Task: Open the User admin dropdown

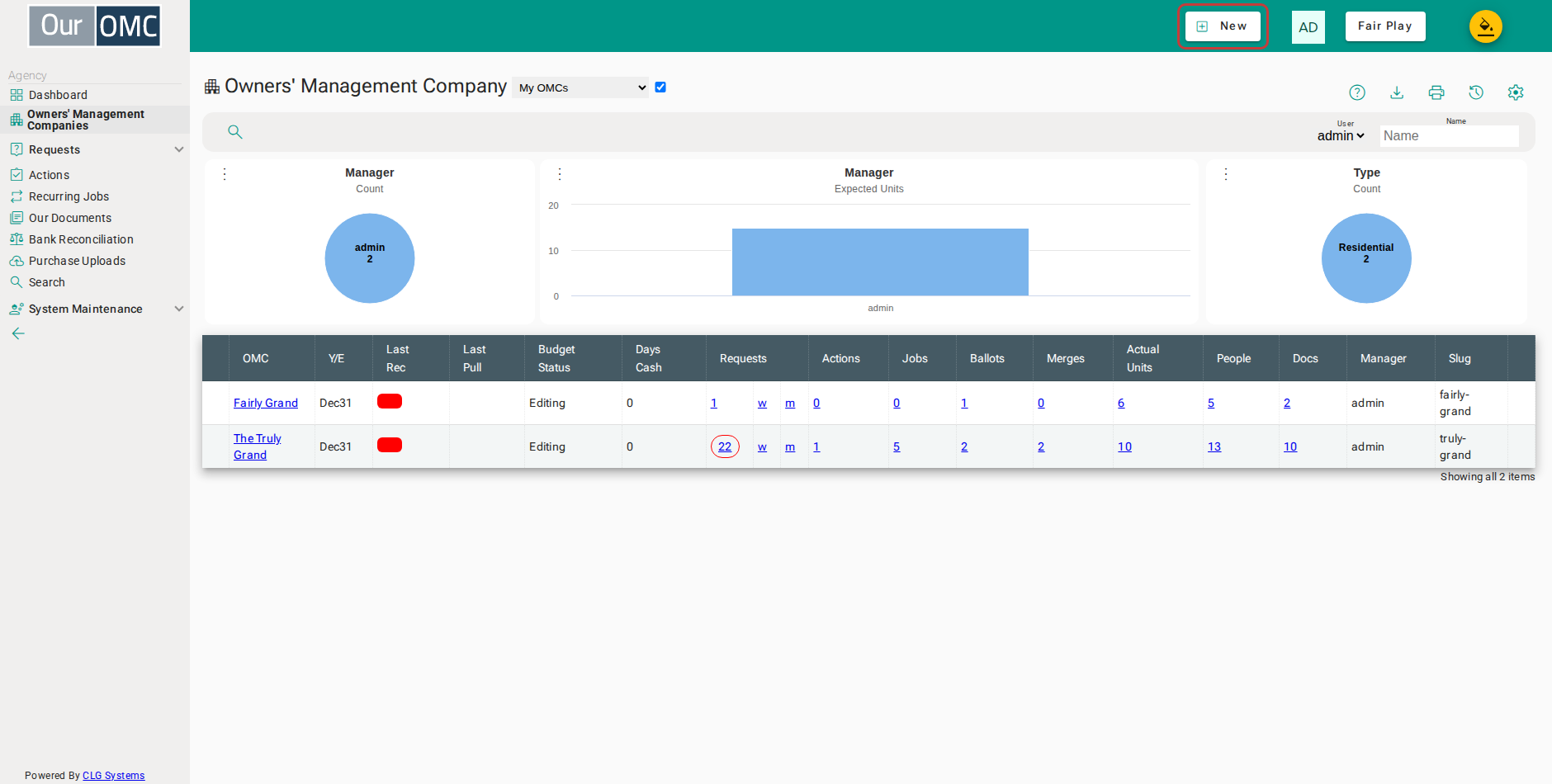Action: 1341,136
